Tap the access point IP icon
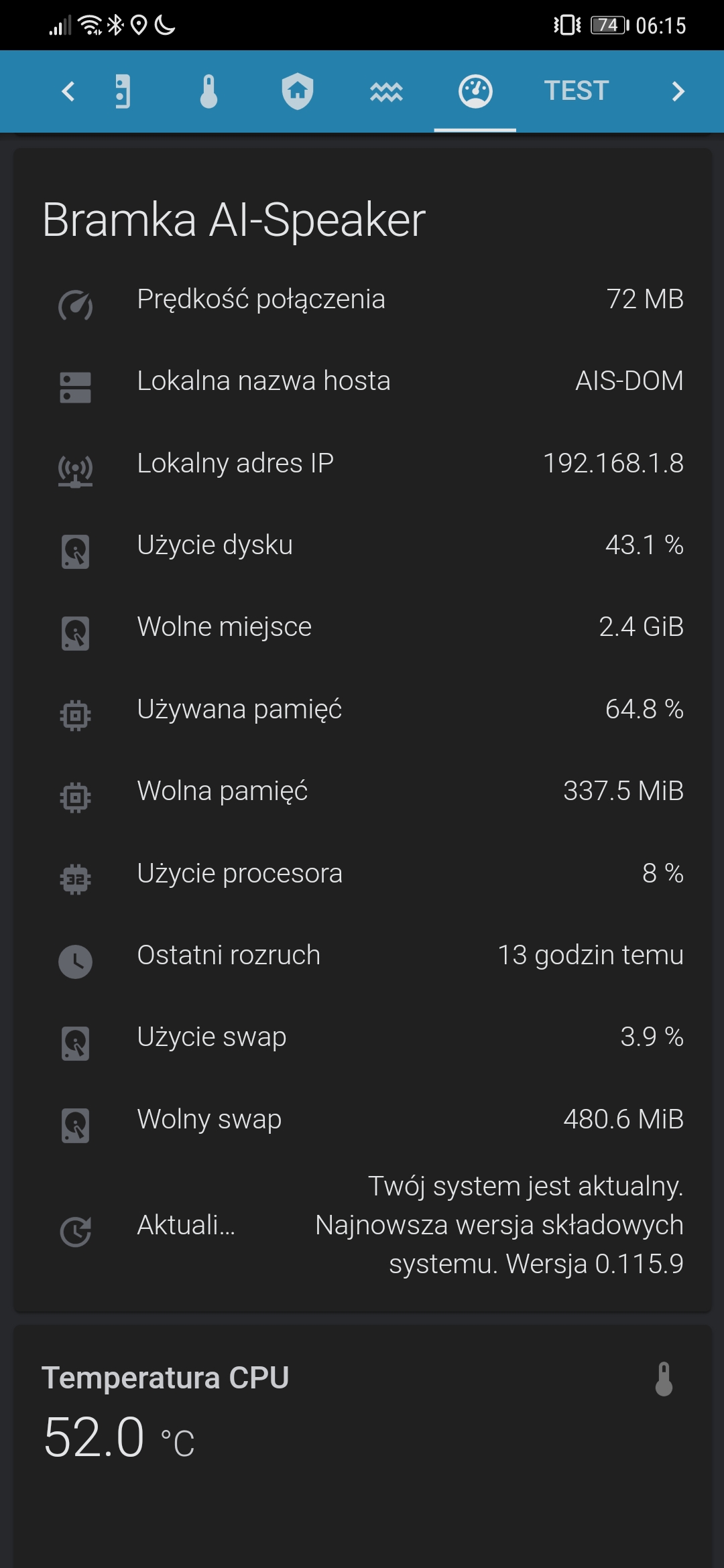 (x=76, y=470)
